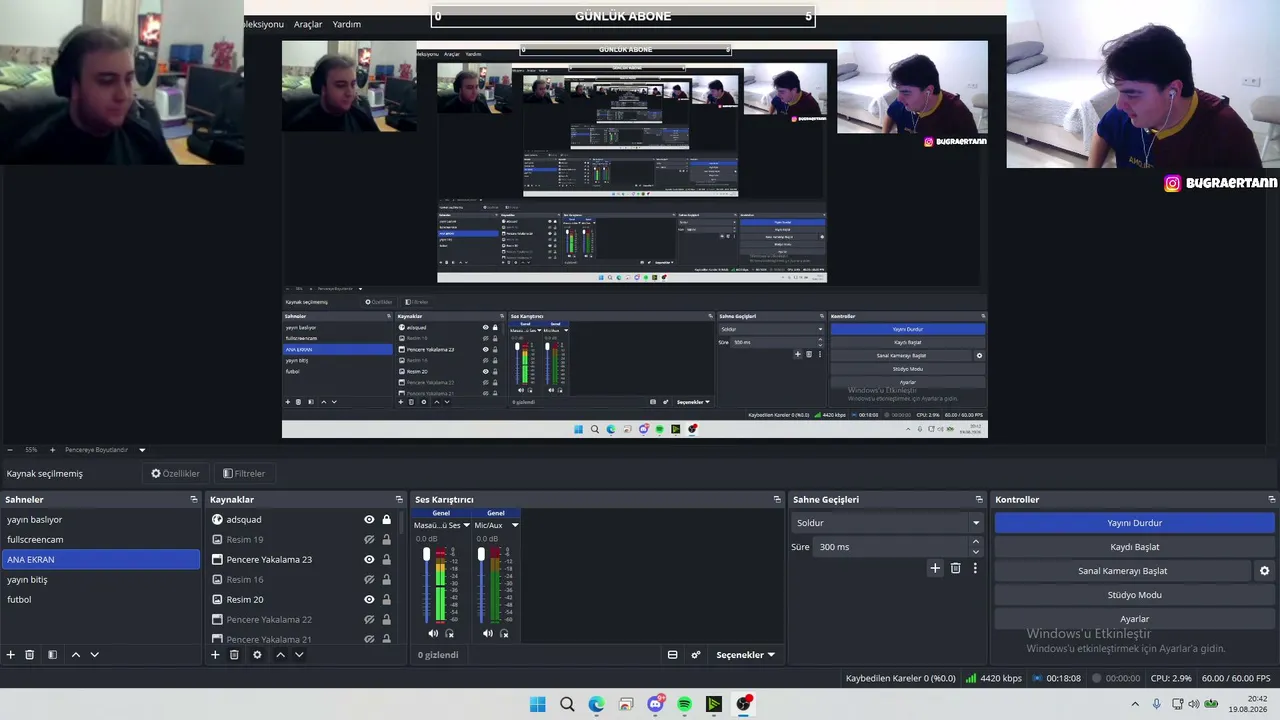Screen dimensions: 1280x720
Task: Increase the Süre transition duration
Action: pyautogui.click(x=976, y=542)
